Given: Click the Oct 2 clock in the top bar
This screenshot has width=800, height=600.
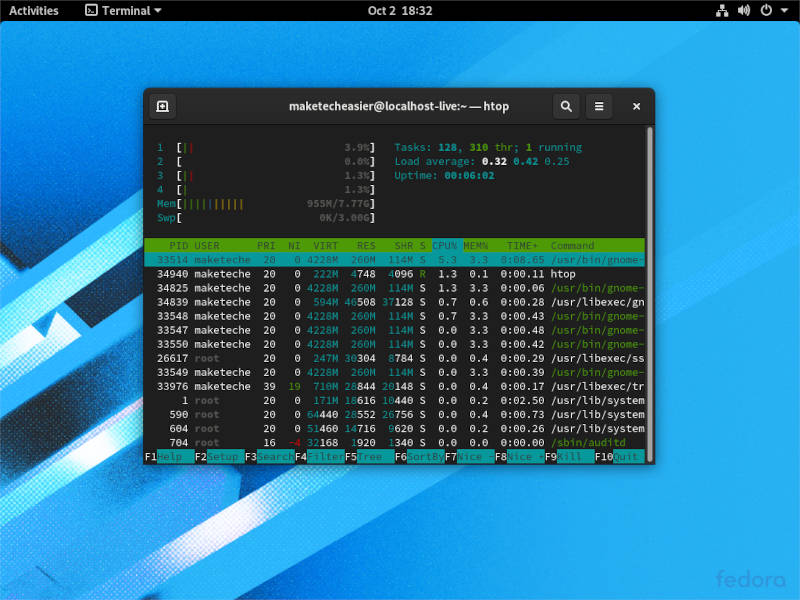Looking at the screenshot, I should tap(399, 10).
